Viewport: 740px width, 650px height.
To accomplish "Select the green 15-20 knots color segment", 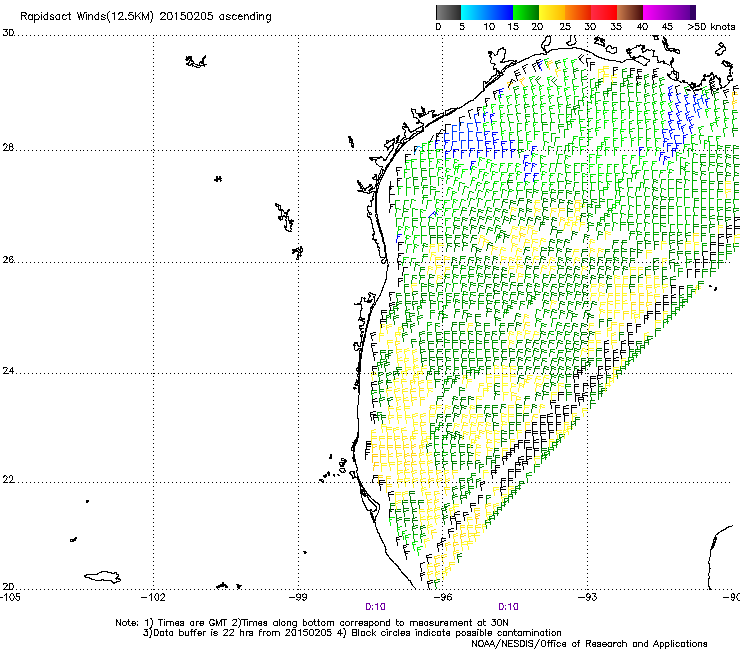I will coord(526,12).
